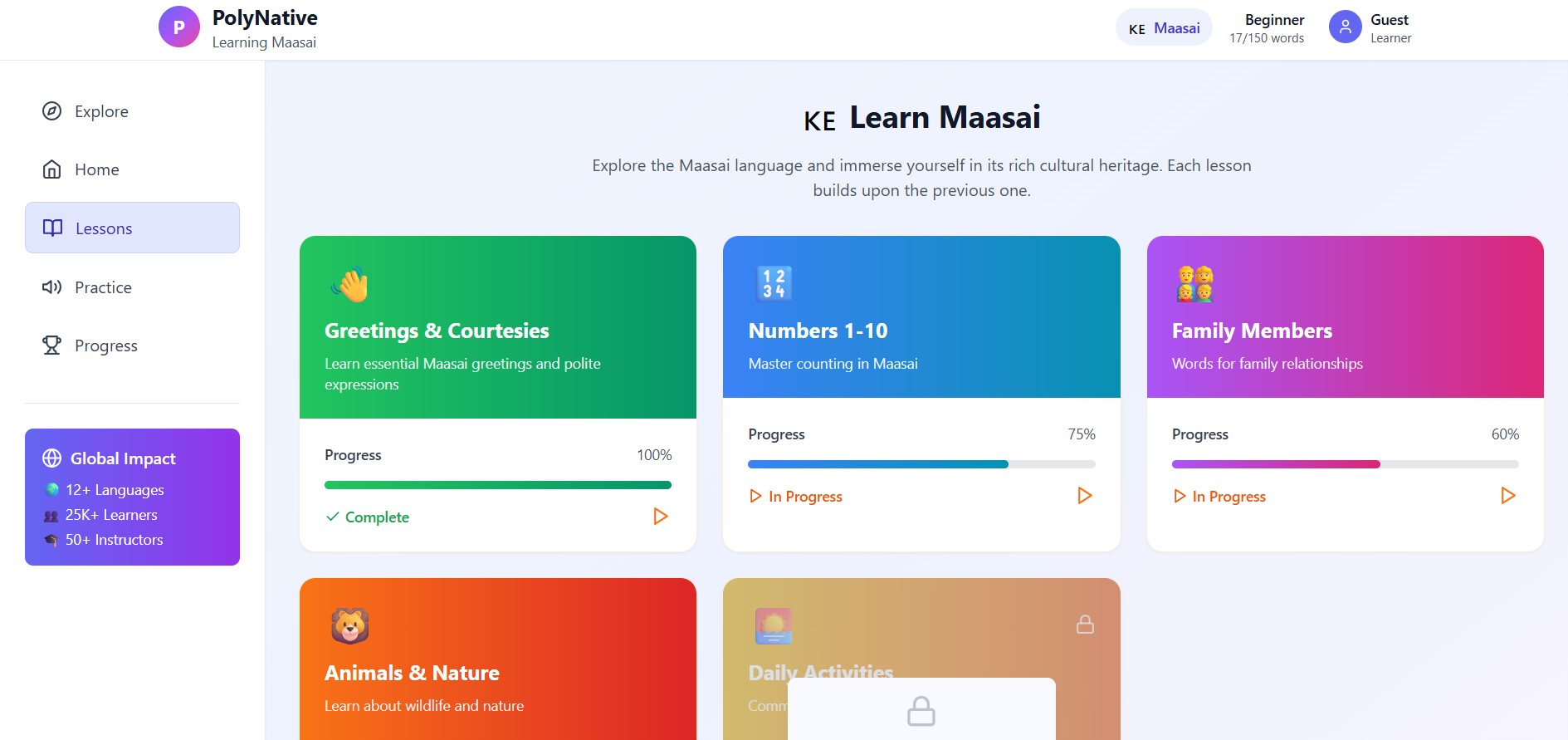Click the Guest user avatar icon

[x=1346, y=27]
